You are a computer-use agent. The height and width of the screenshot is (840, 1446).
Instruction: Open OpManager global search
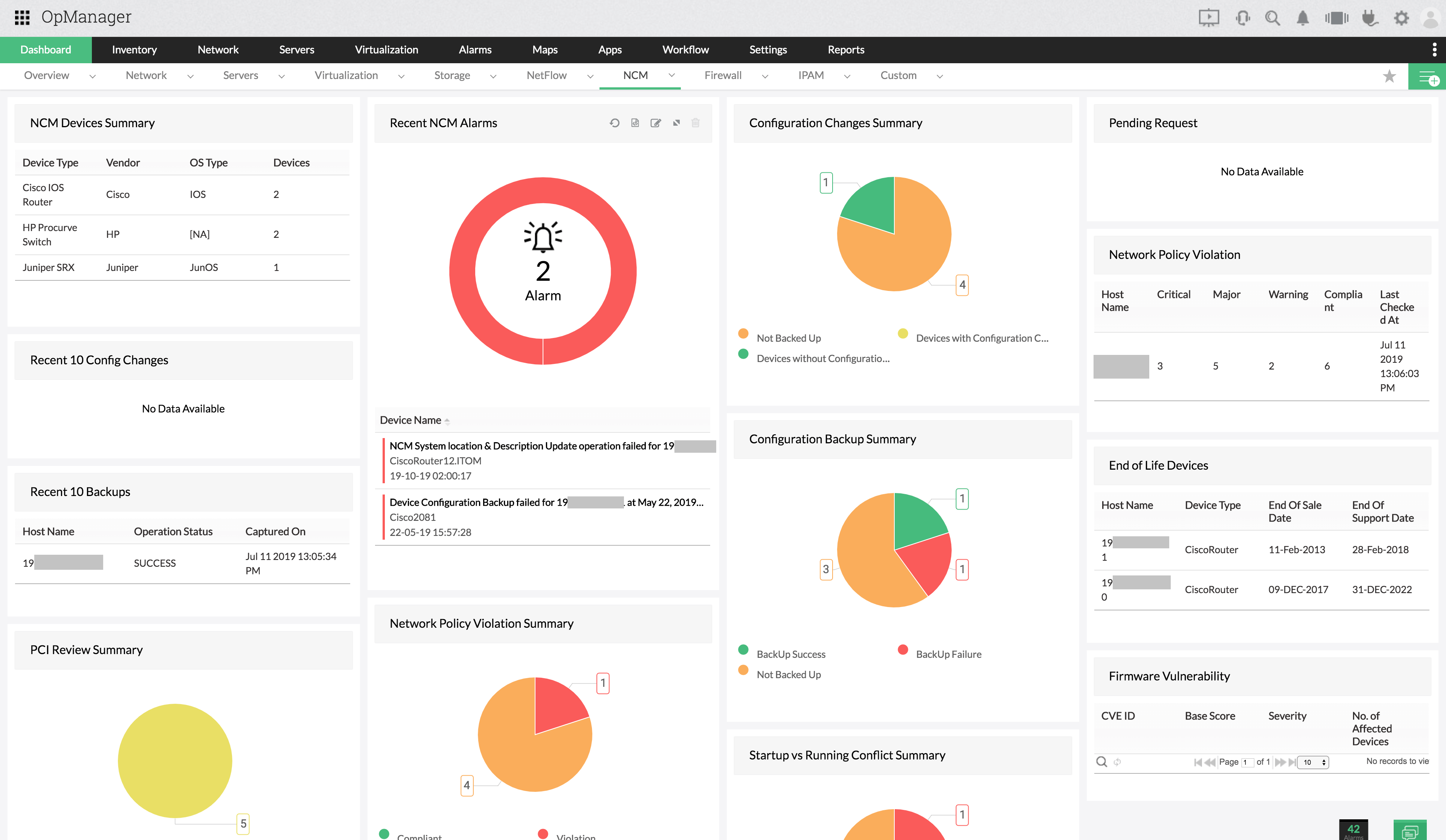[x=1272, y=18]
